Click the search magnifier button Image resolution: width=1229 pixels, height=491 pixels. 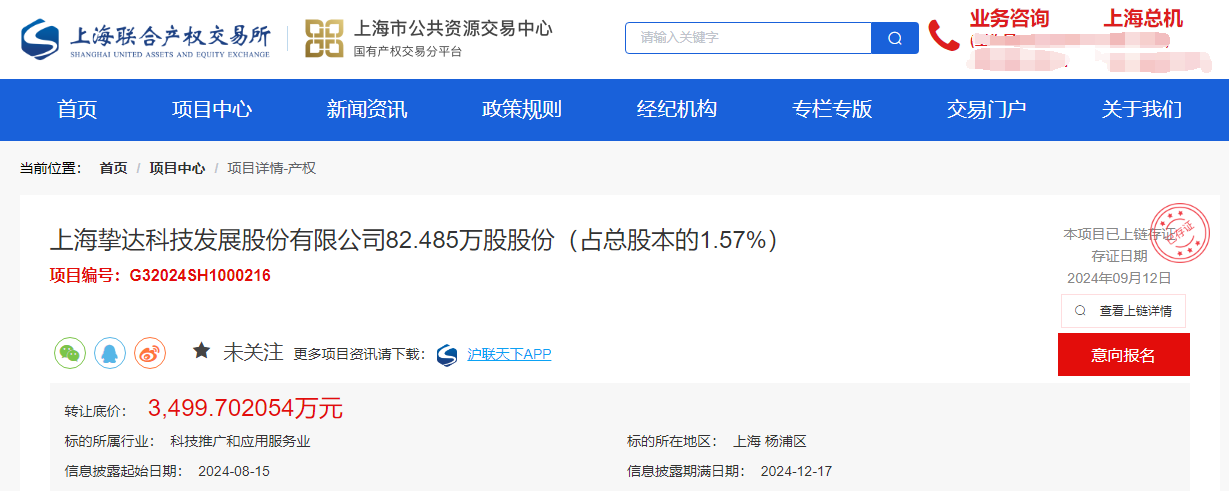(x=894, y=38)
